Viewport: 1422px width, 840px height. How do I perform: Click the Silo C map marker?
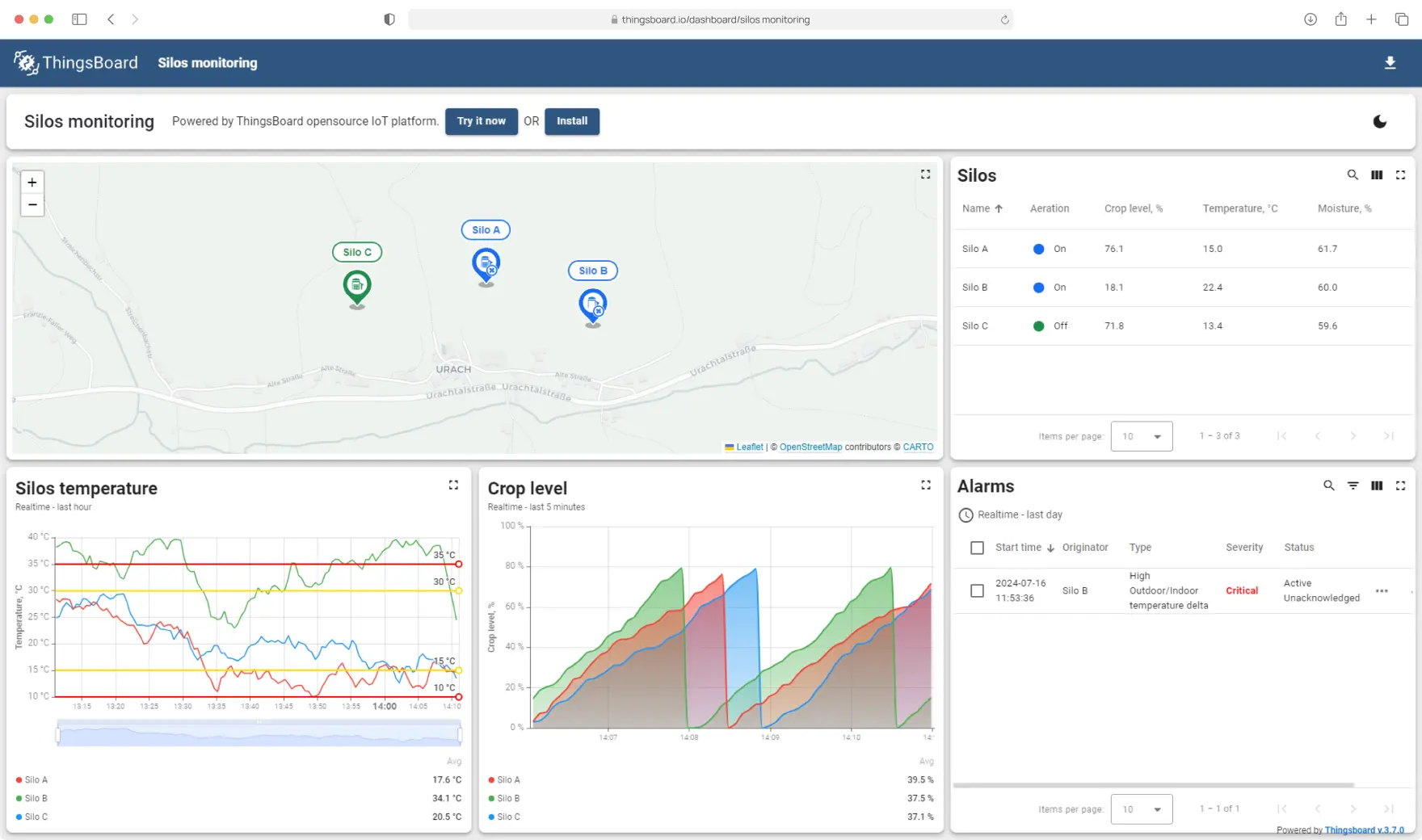(x=357, y=285)
